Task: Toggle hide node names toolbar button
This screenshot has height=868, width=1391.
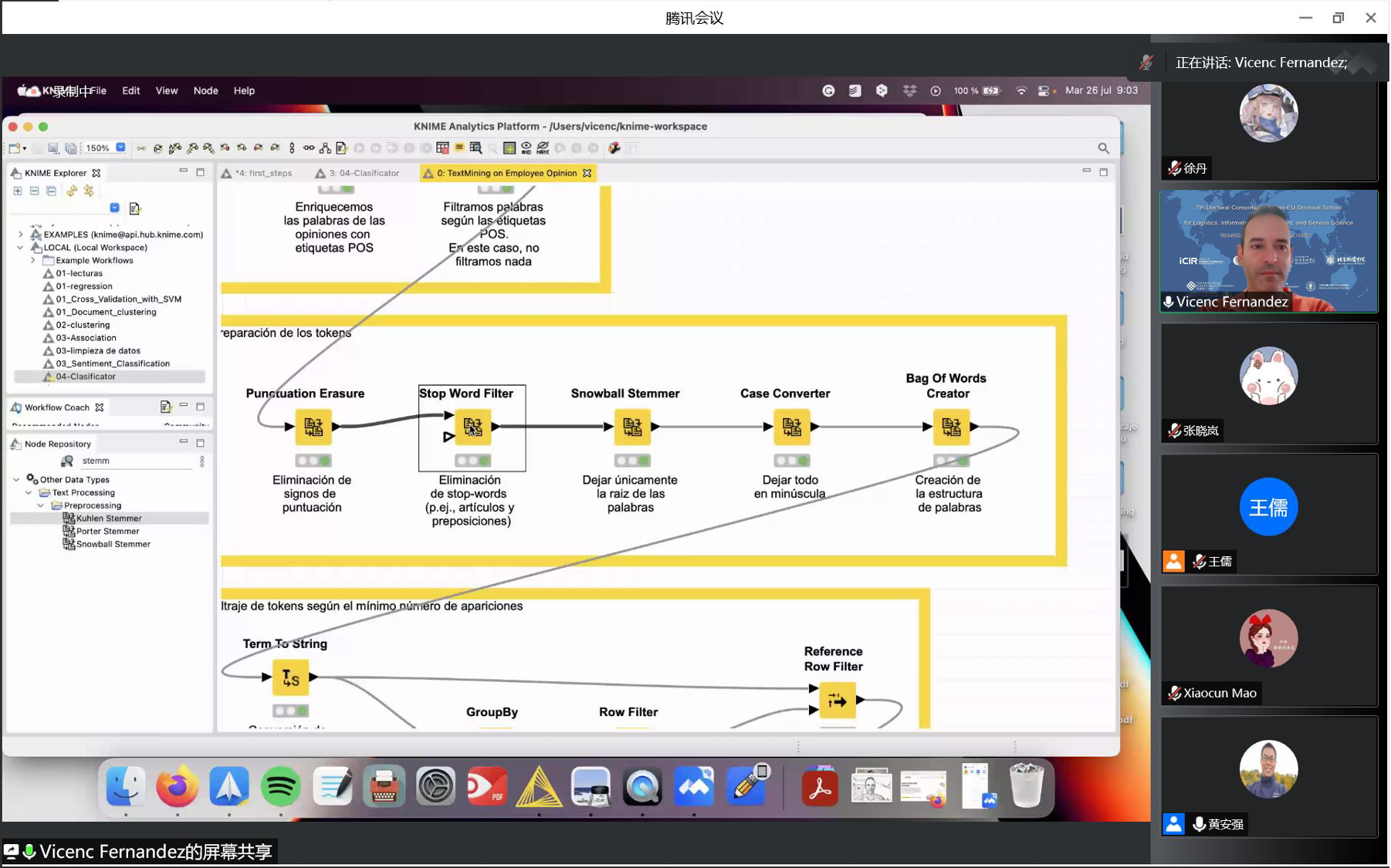Action: tap(543, 148)
